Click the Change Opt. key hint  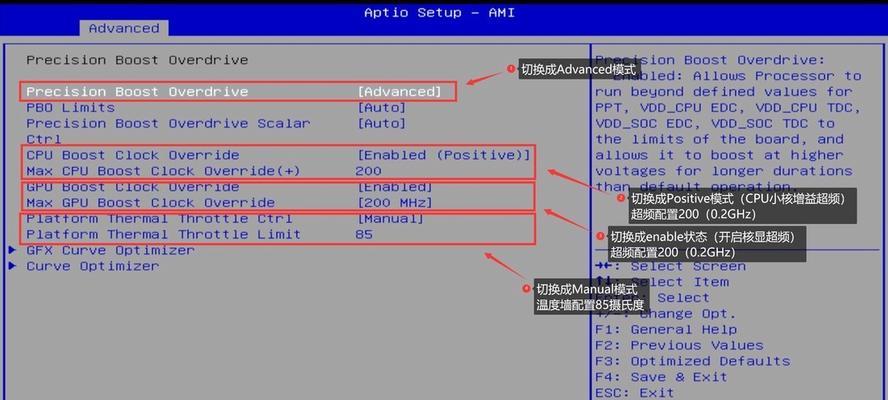point(666,314)
